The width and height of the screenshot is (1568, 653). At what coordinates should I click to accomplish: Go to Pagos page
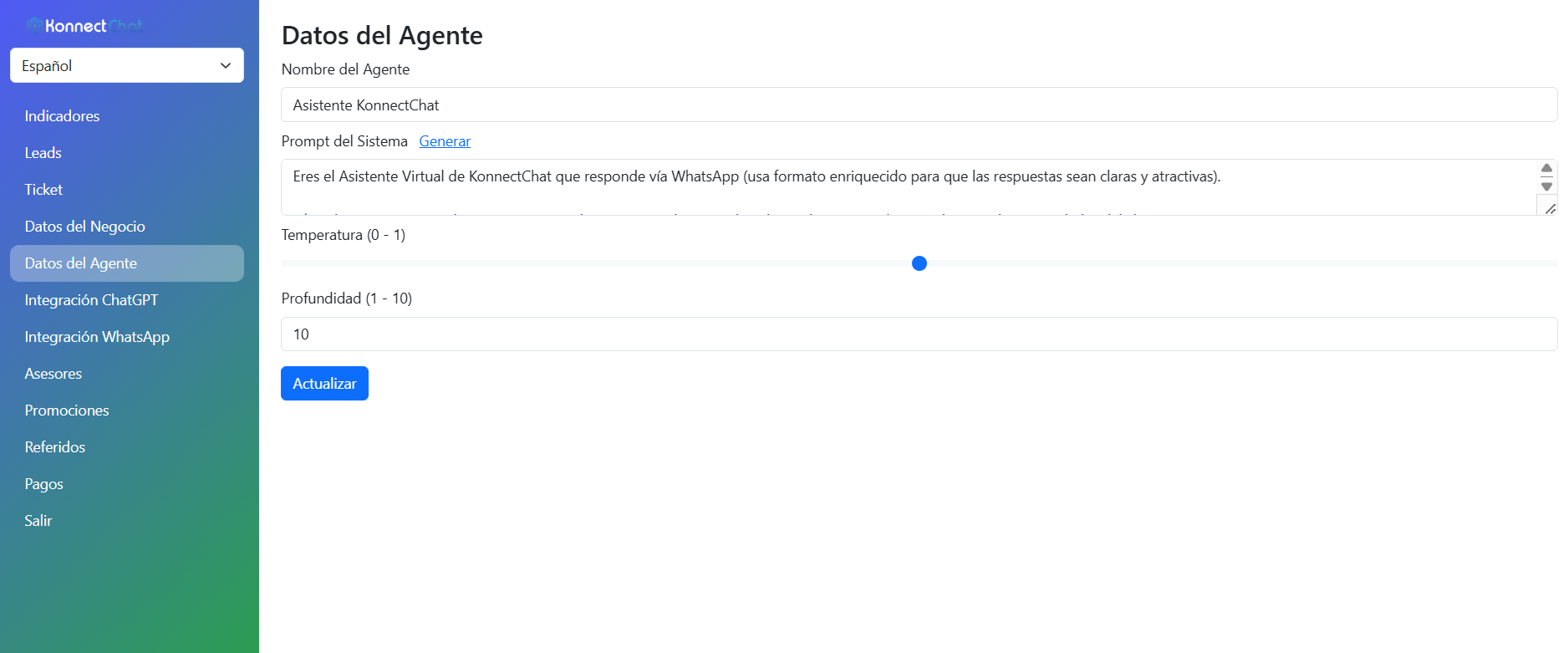click(x=127, y=484)
